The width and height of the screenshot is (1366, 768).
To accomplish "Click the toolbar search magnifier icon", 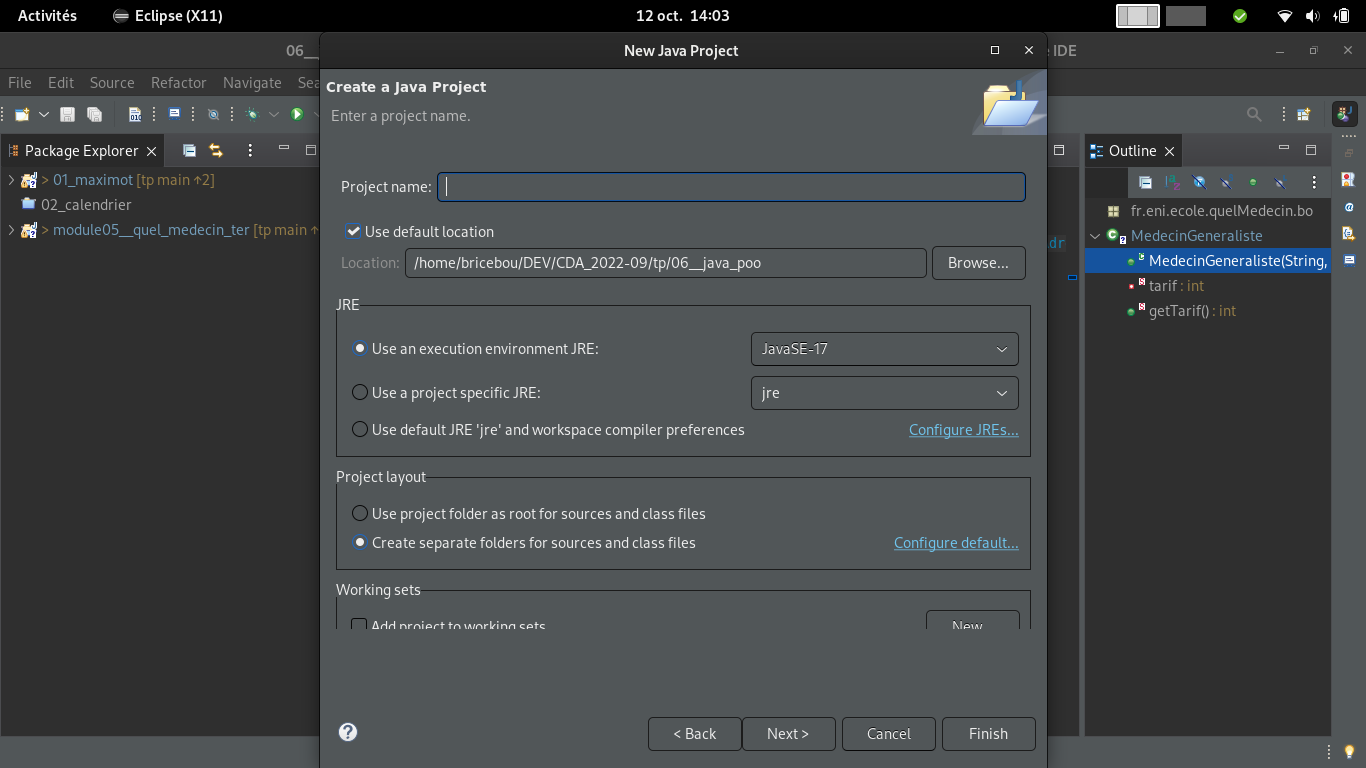I will pos(1254,114).
